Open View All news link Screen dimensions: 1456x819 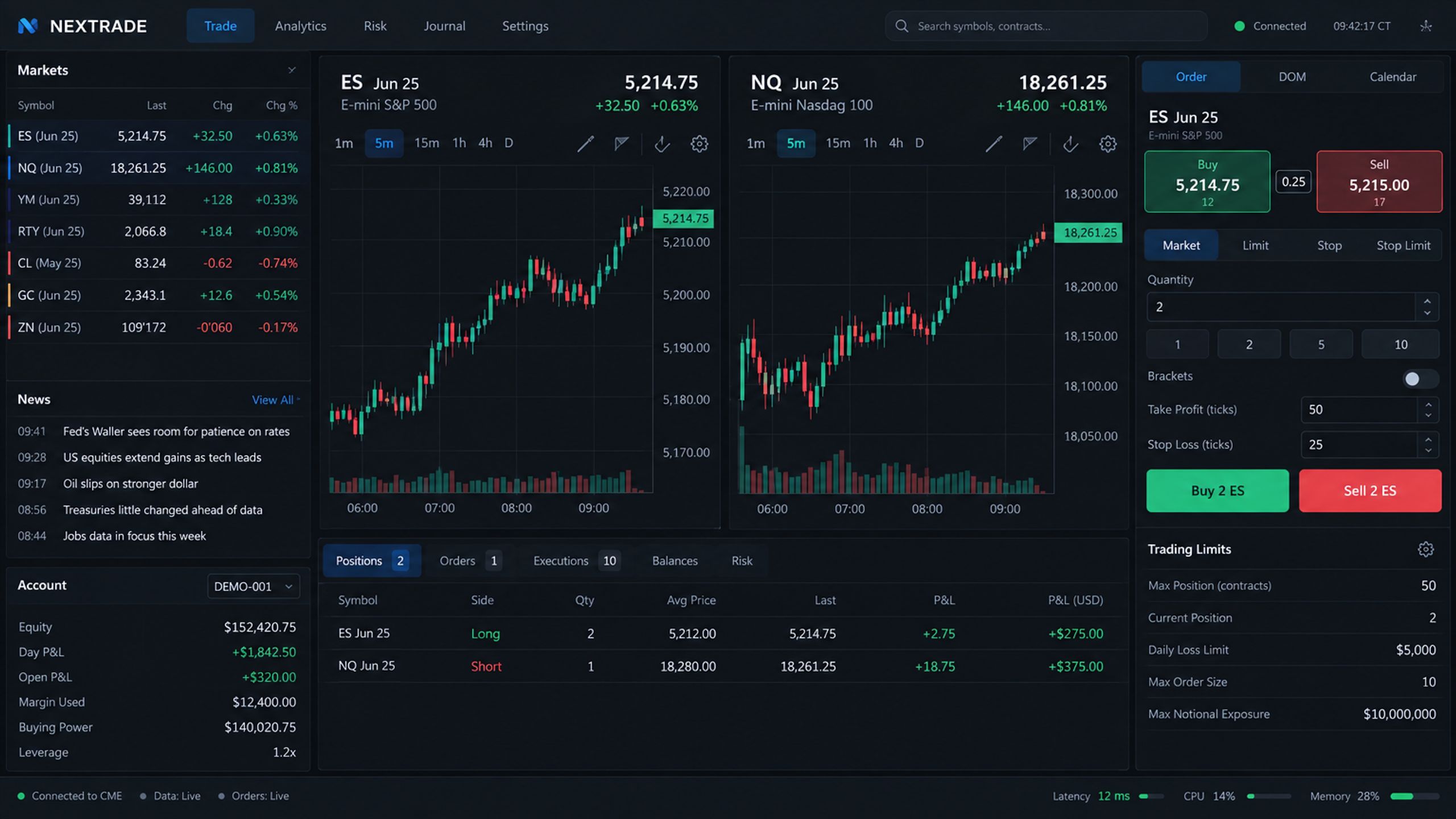pos(275,400)
